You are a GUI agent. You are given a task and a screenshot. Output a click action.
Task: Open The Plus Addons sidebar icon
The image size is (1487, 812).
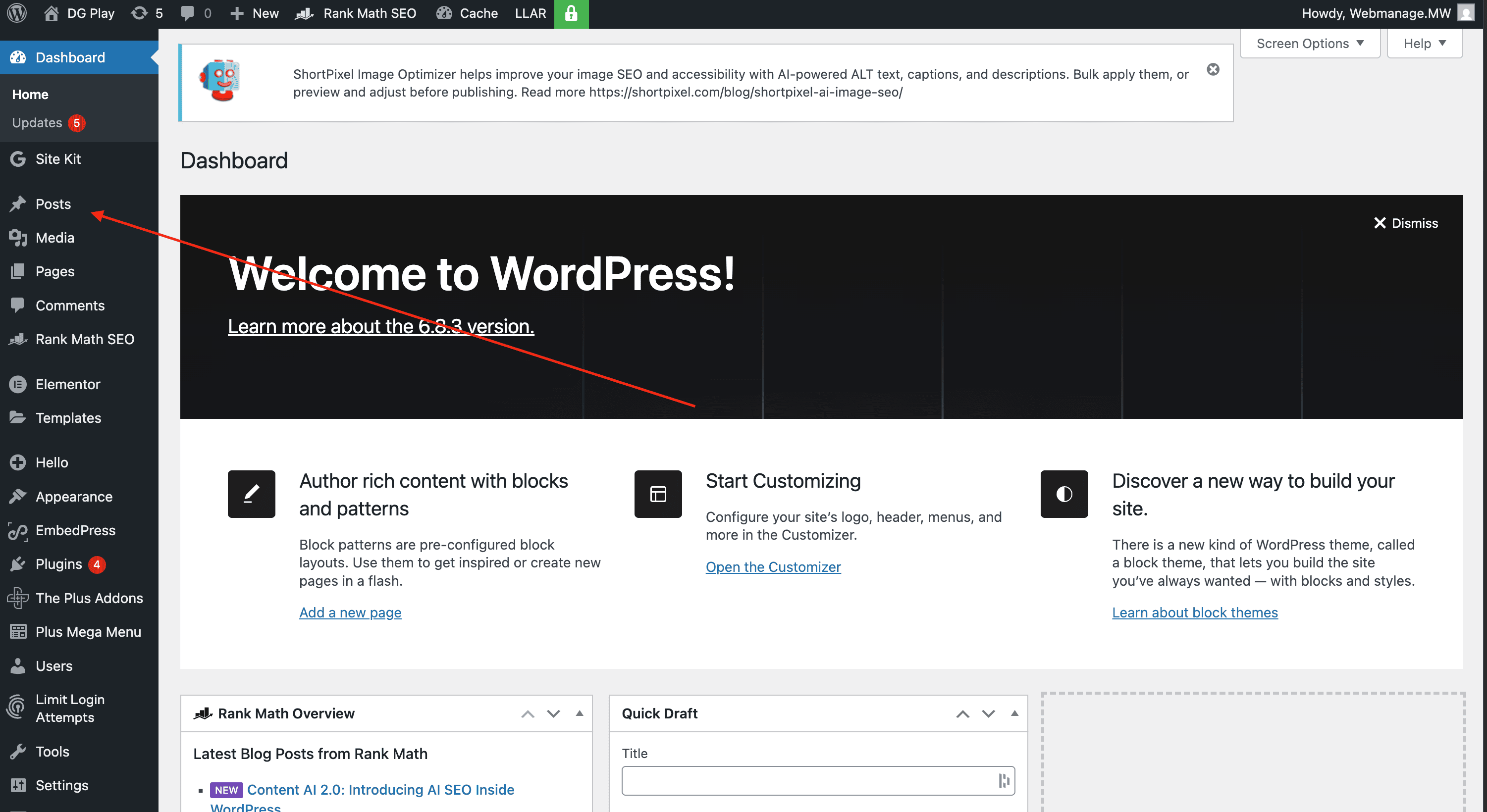pos(17,598)
